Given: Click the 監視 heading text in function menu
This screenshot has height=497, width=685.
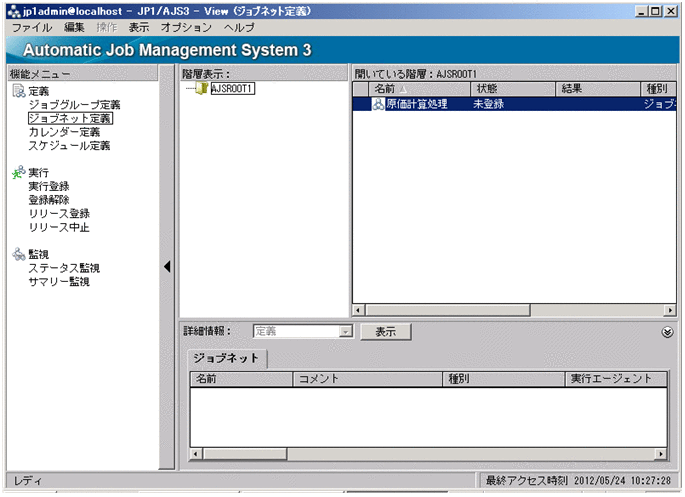Looking at the screenshot, I should click(x=39, y=254).
